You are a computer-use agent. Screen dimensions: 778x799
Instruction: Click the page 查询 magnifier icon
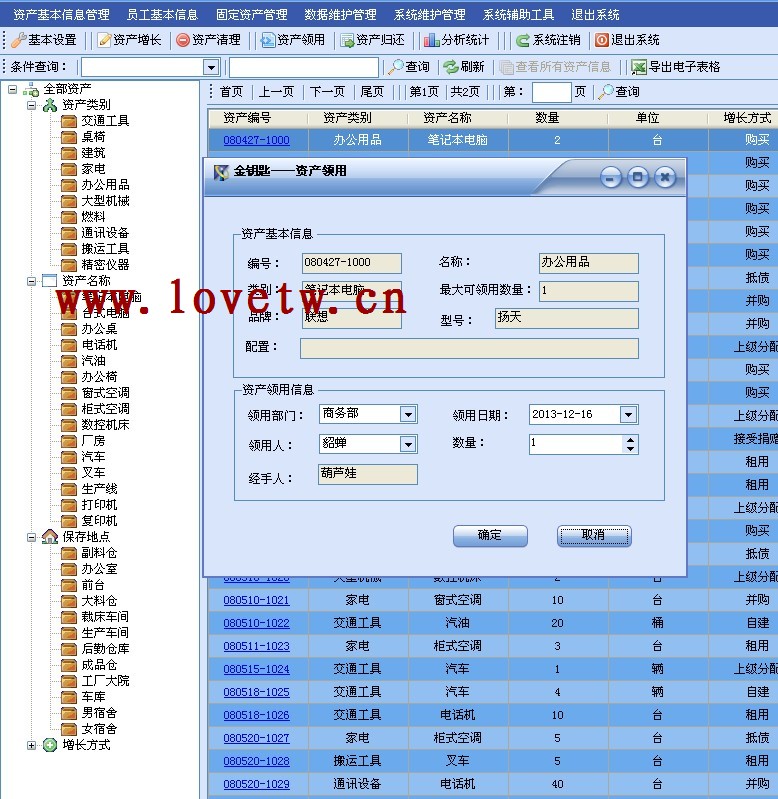tap(606, 92)
